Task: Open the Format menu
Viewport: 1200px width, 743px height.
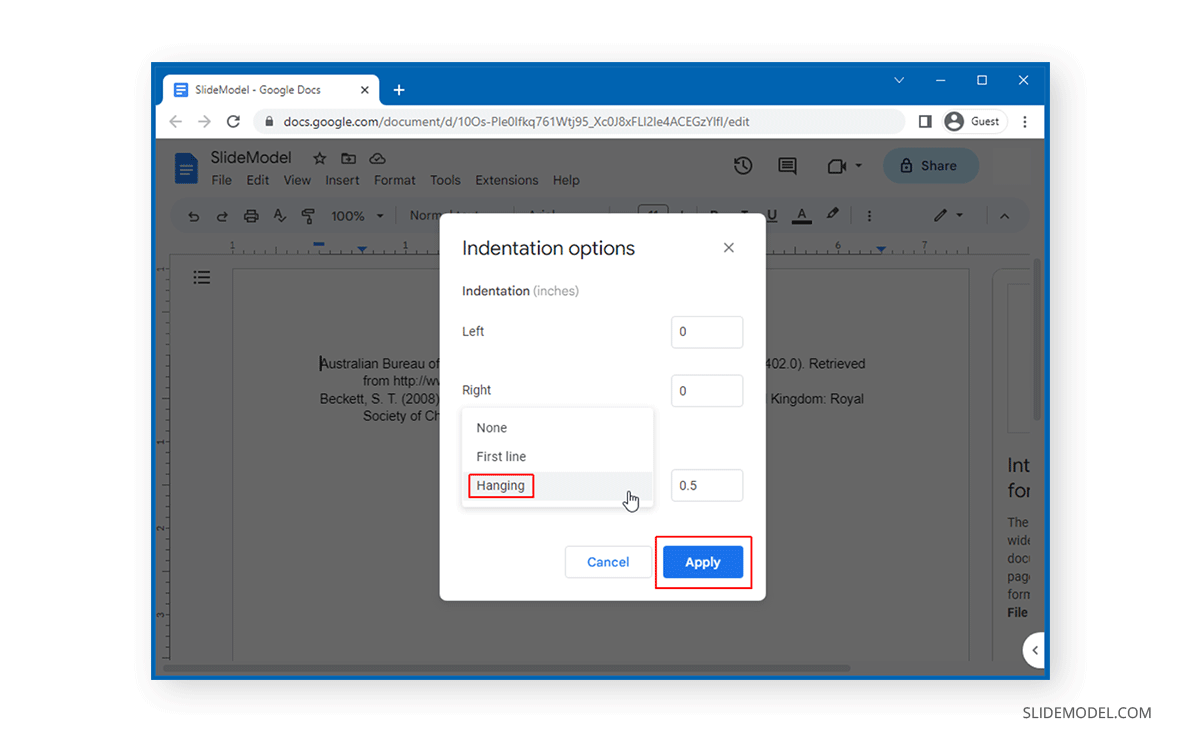Action: (394, 180)
